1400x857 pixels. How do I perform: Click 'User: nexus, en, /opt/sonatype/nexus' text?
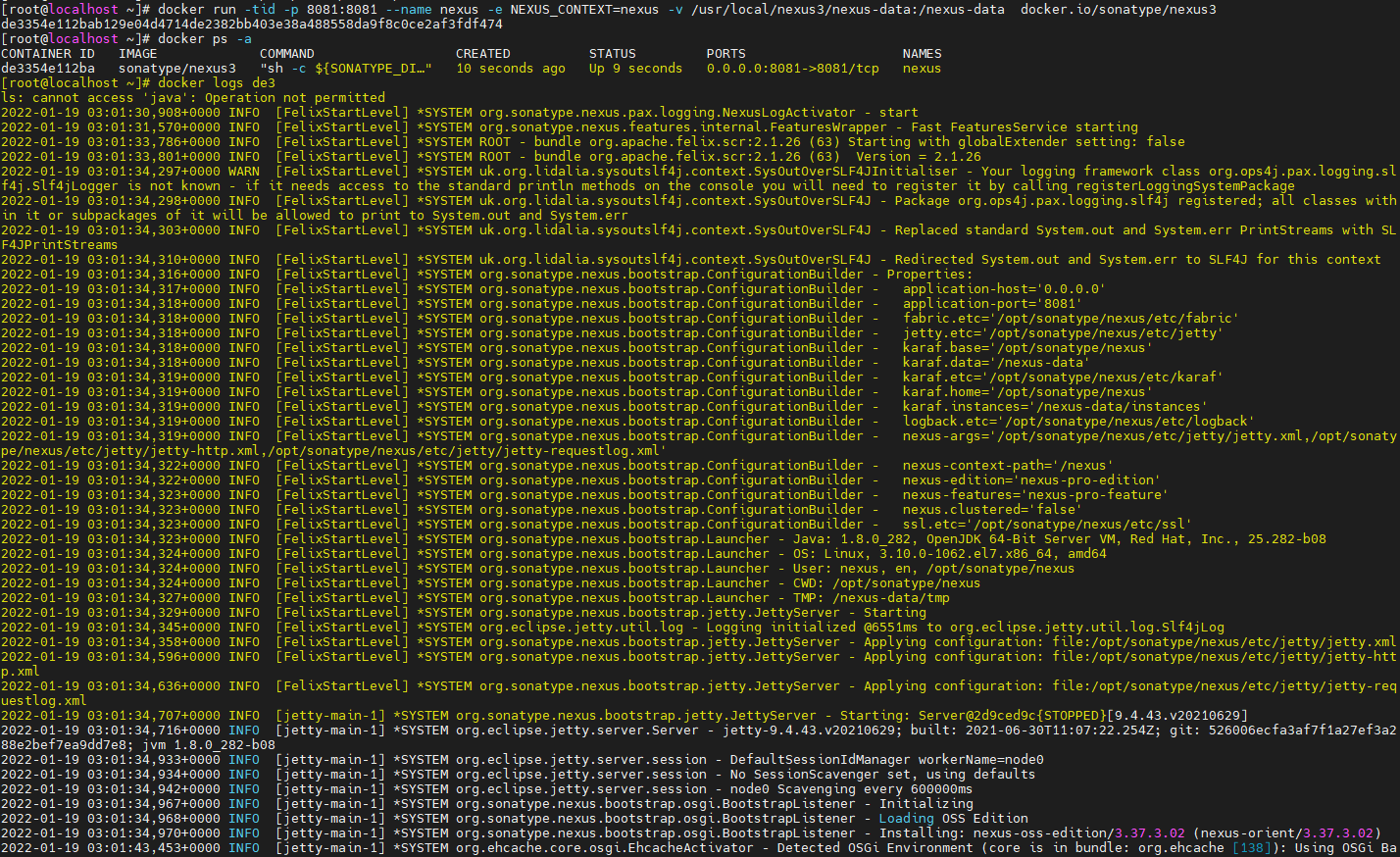click(934, 568)
